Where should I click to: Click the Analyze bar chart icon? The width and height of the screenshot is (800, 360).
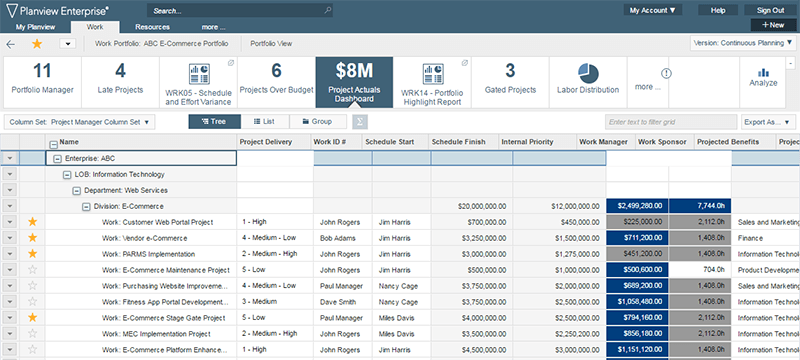(x=763, y=72)
